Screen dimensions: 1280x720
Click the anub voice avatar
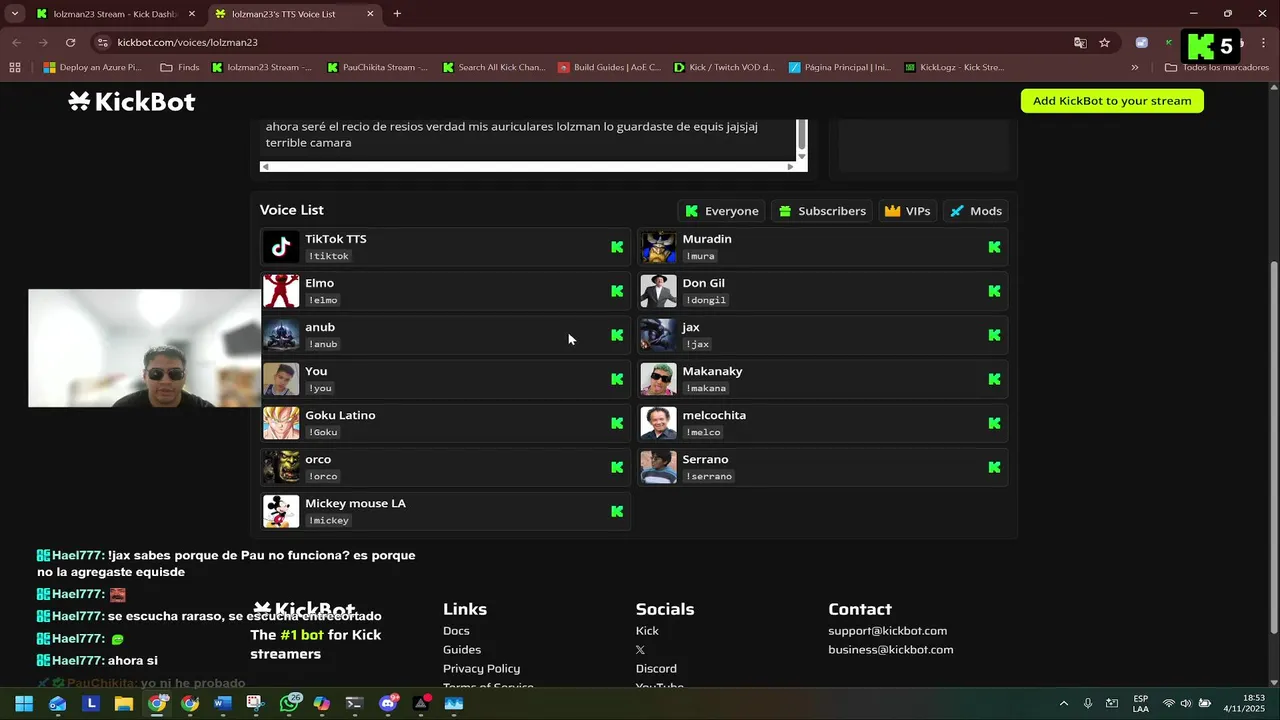coord(281,335)
